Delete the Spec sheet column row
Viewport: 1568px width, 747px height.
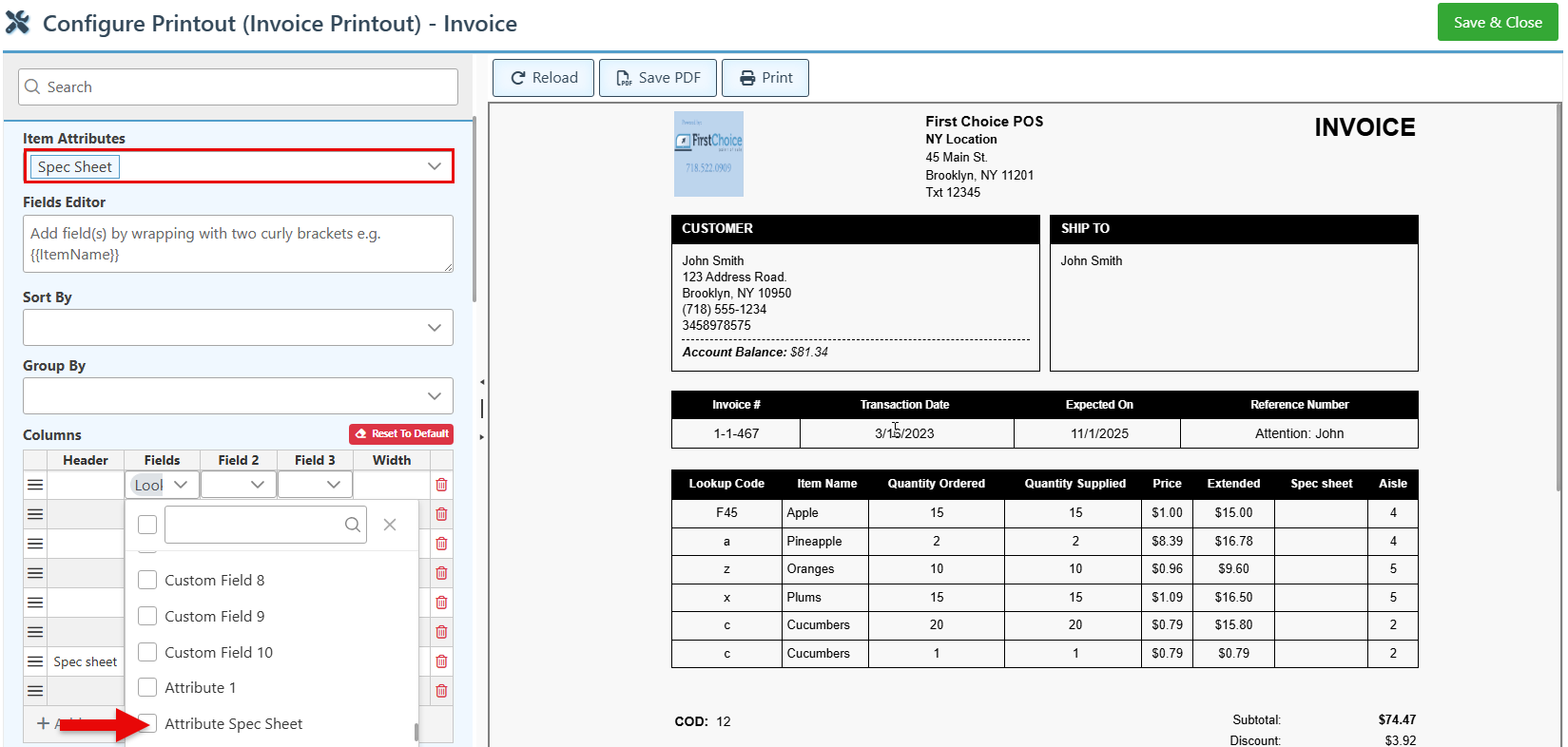441,661
